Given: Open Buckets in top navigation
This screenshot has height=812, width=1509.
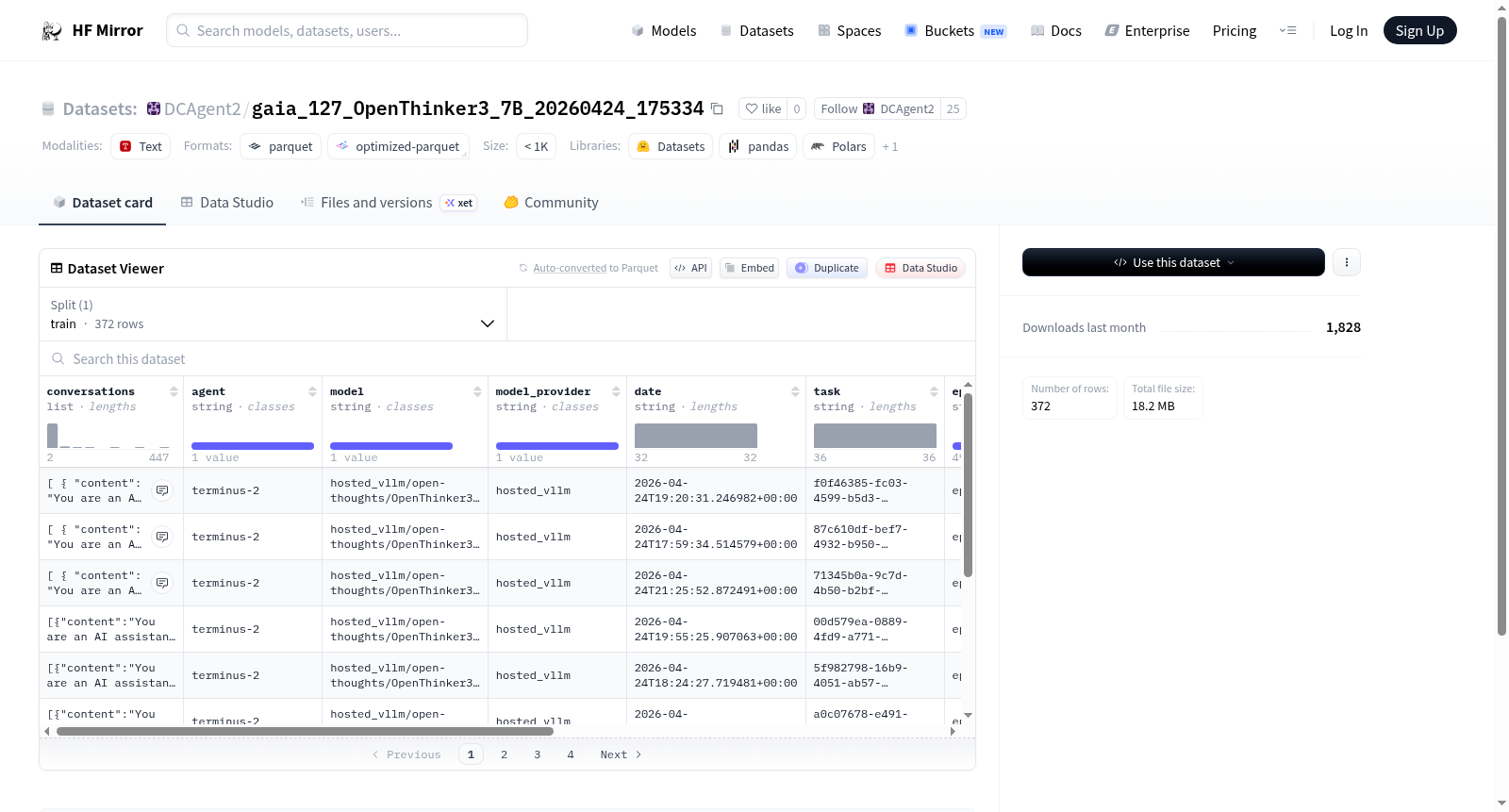Looking at the screenshot, I should [955, 30].
